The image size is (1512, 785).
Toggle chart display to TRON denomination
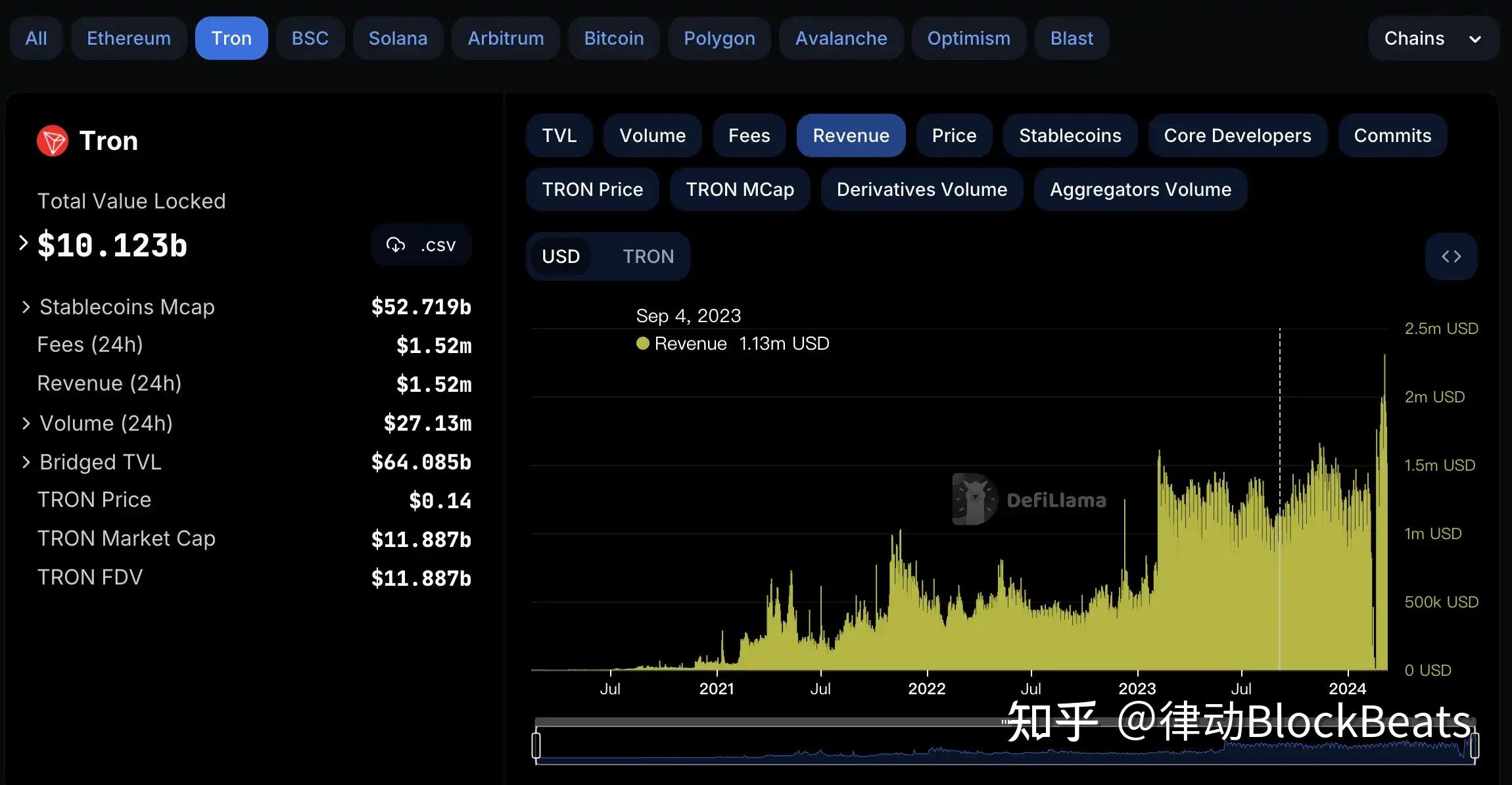pyautogui.click(x=647, y=256)
